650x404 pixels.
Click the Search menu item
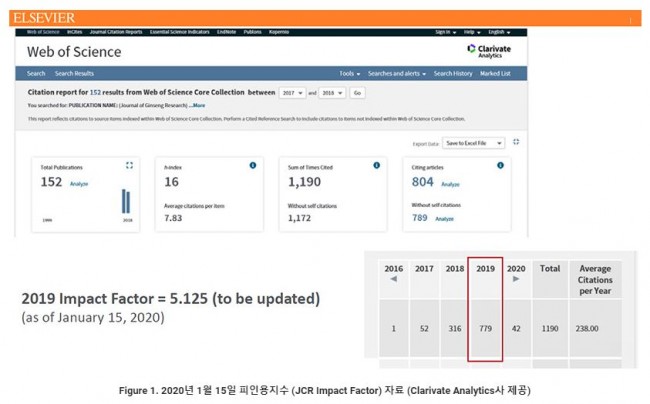tap(36, 73)
